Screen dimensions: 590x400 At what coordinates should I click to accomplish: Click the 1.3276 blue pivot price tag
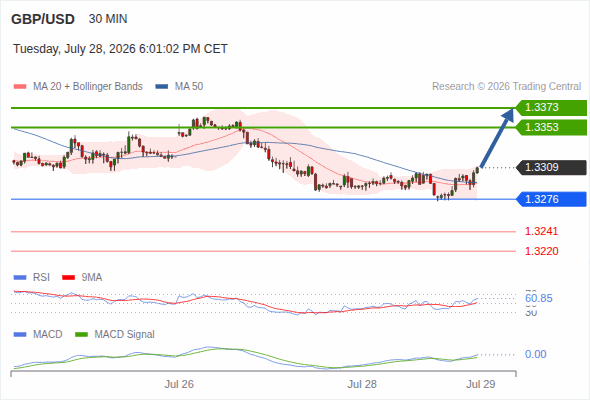pos(551,199)
